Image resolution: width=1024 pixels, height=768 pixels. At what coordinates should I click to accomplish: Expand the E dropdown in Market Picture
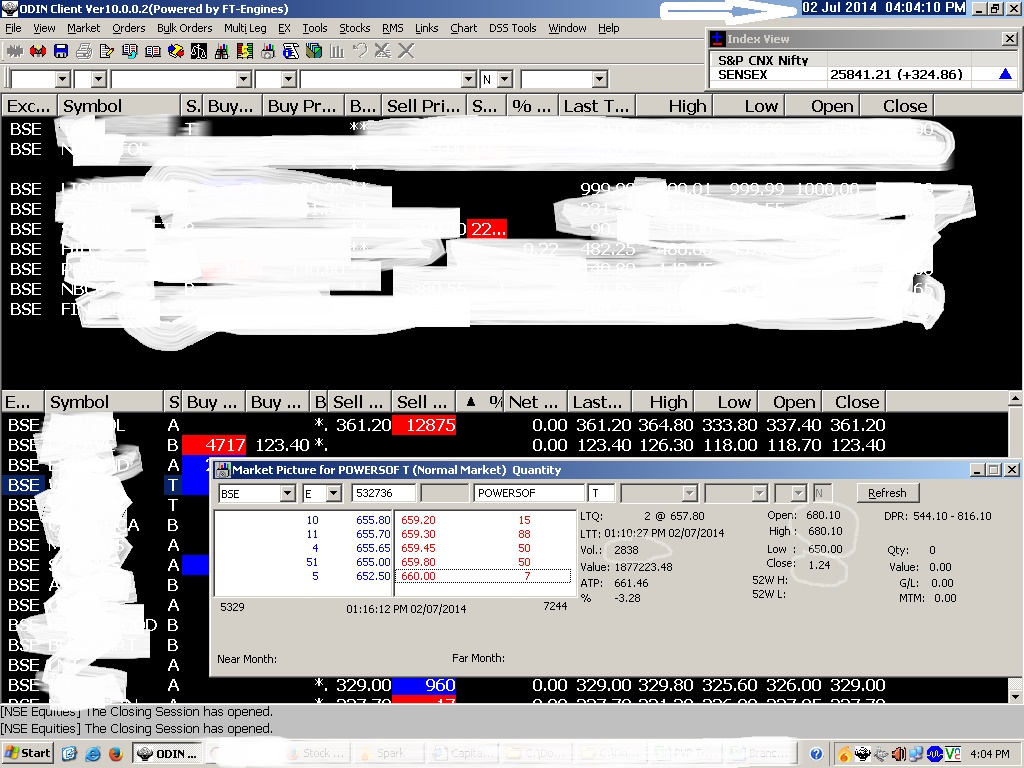(x=333, y=493)
